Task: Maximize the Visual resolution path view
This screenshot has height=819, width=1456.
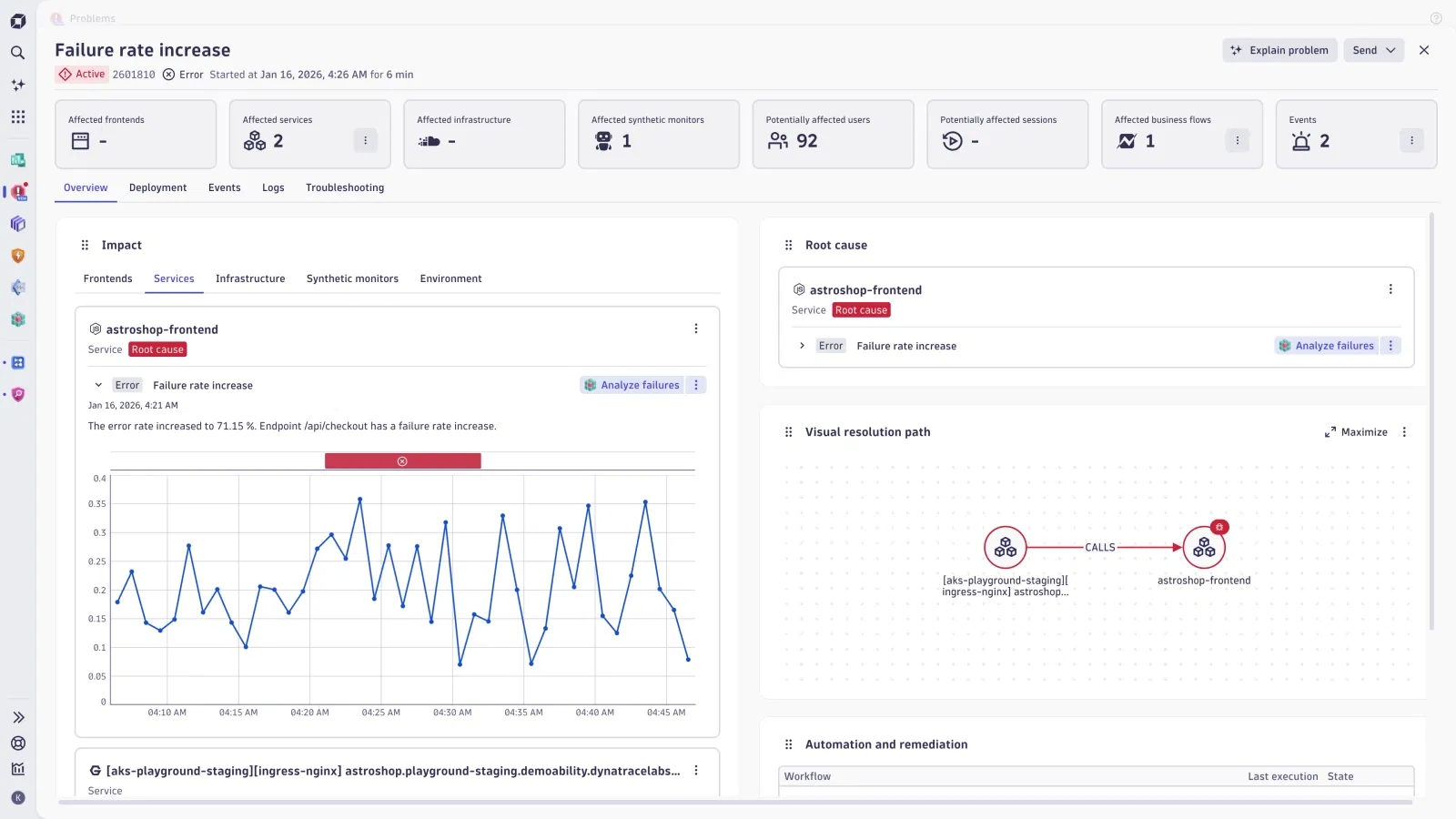Action: [1358, 432]
